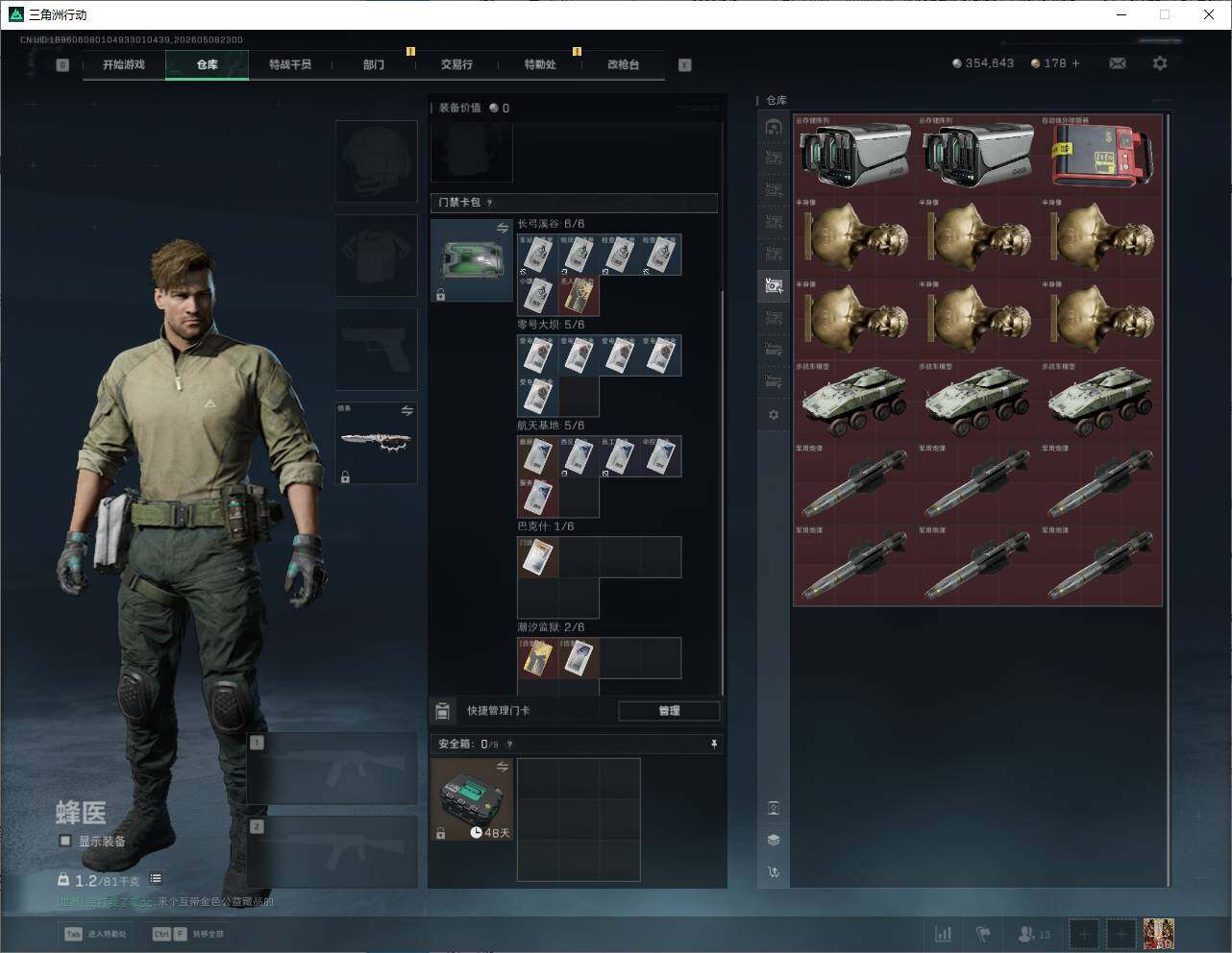Image resolution: width=1232 pixels, height=953 pixels.
Task: Click the 巴克什: 1/6 label
Action: (545, 526)
